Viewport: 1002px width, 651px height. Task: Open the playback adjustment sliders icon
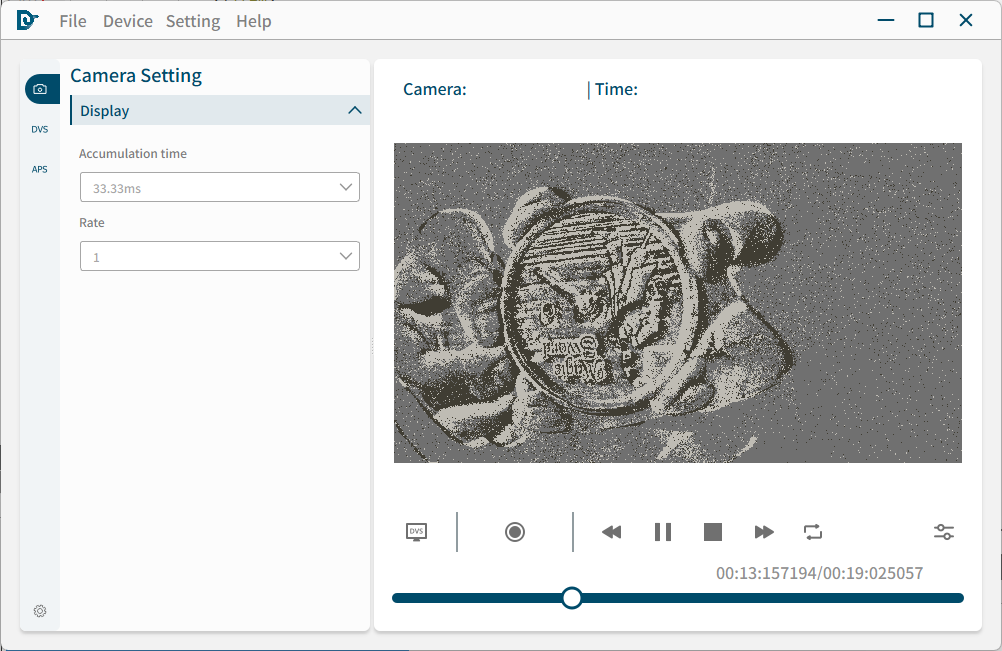[943, 532]
